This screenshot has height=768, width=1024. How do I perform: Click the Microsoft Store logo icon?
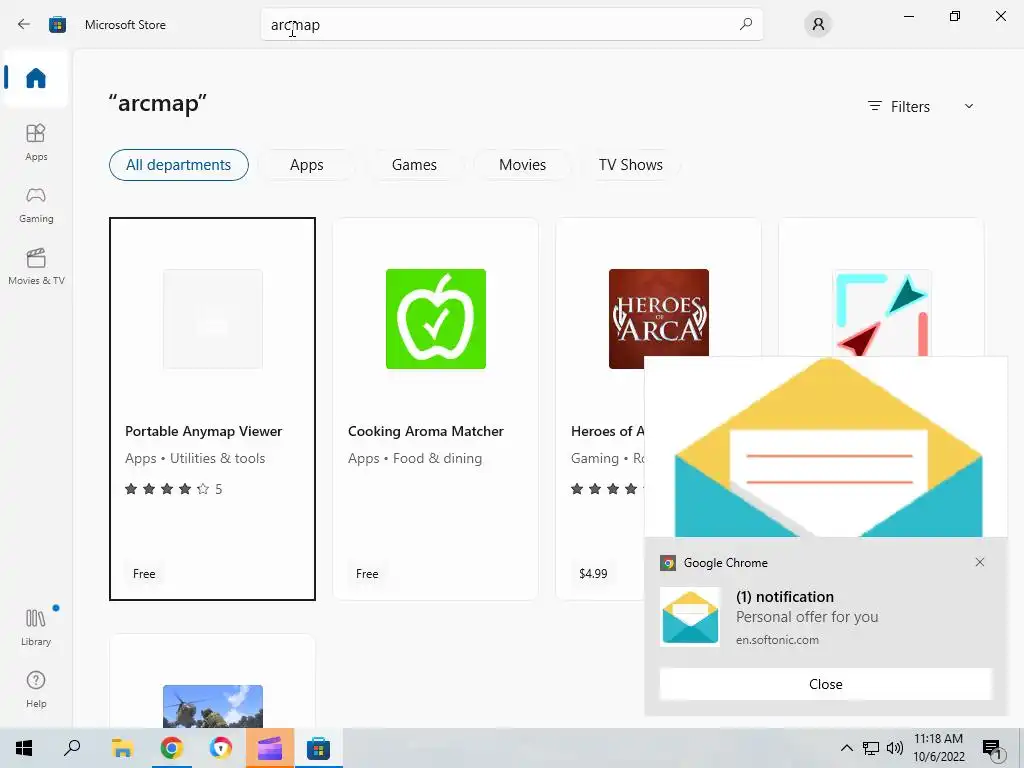(57, 24)
